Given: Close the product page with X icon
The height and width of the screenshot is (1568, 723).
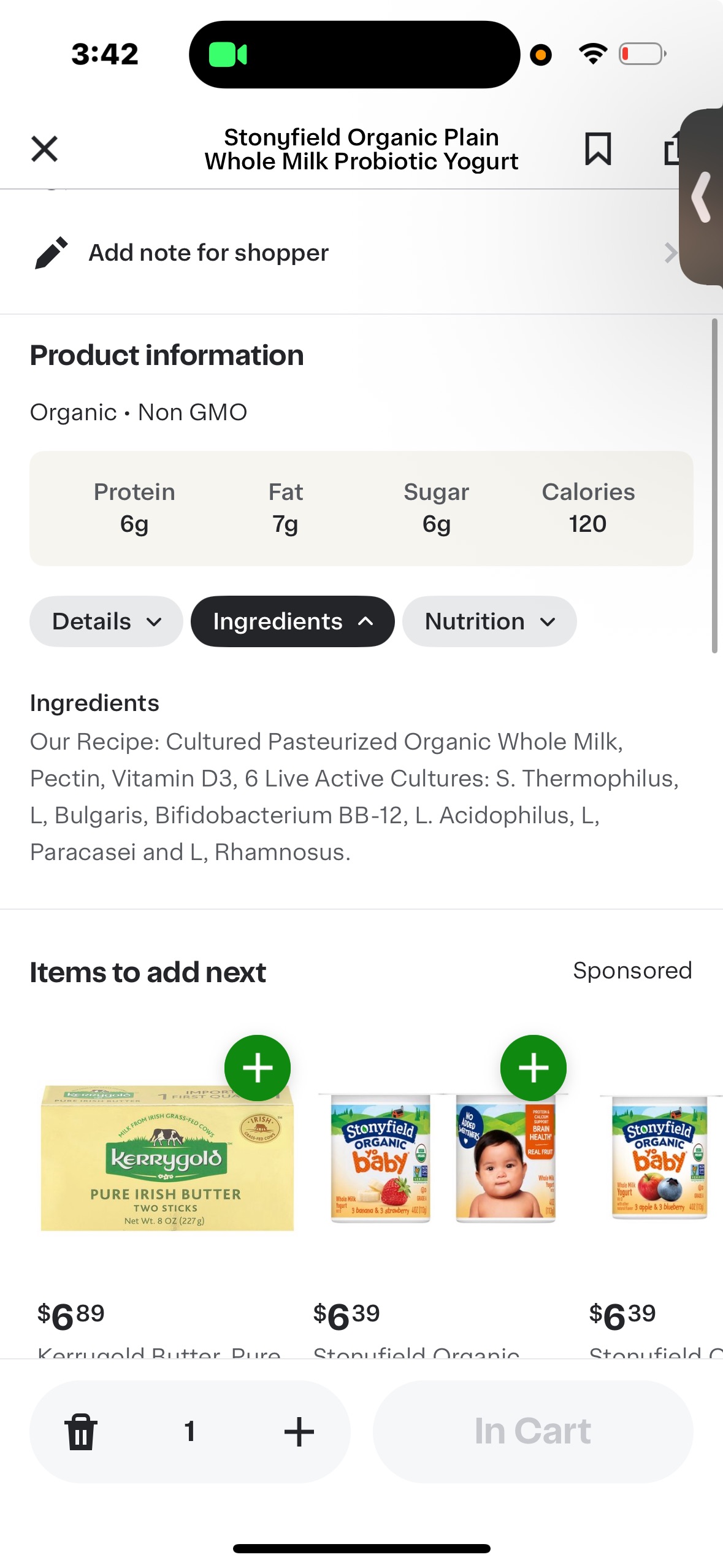Looking at the screenshot, I should (44, 149).
